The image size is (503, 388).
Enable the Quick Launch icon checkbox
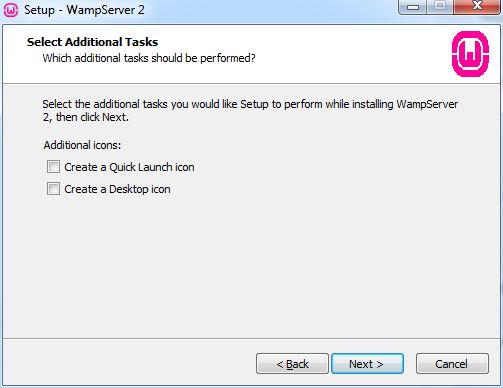(x=53, y=167)
